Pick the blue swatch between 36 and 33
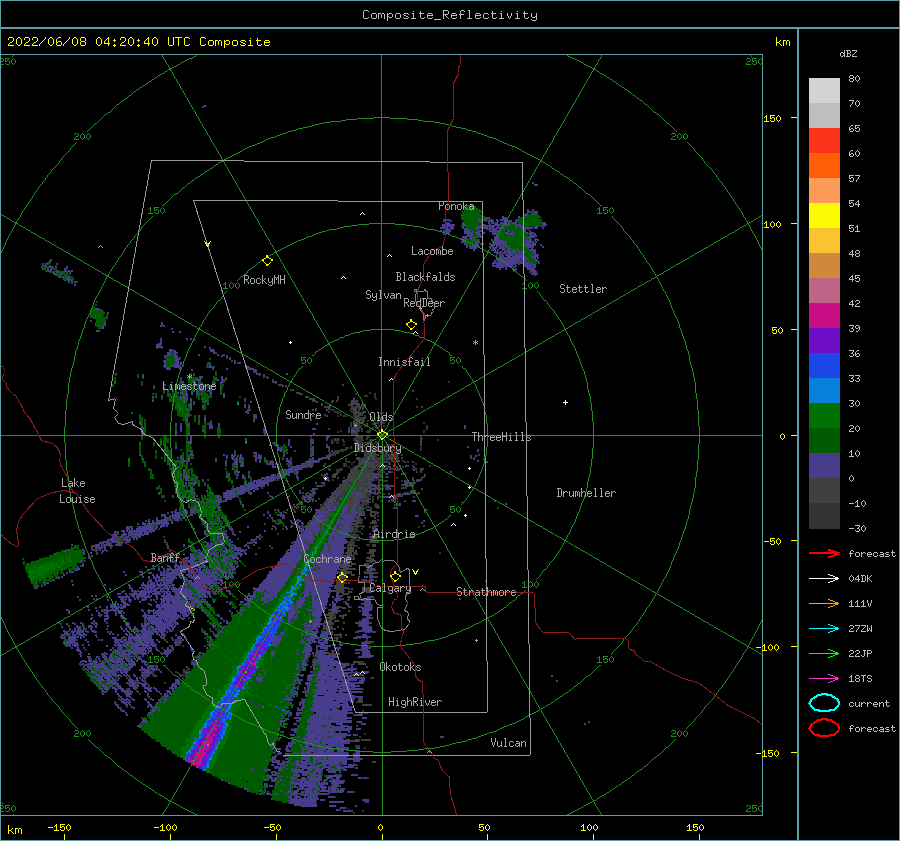The width and height of the screenshot is (900, 841). 824,365
